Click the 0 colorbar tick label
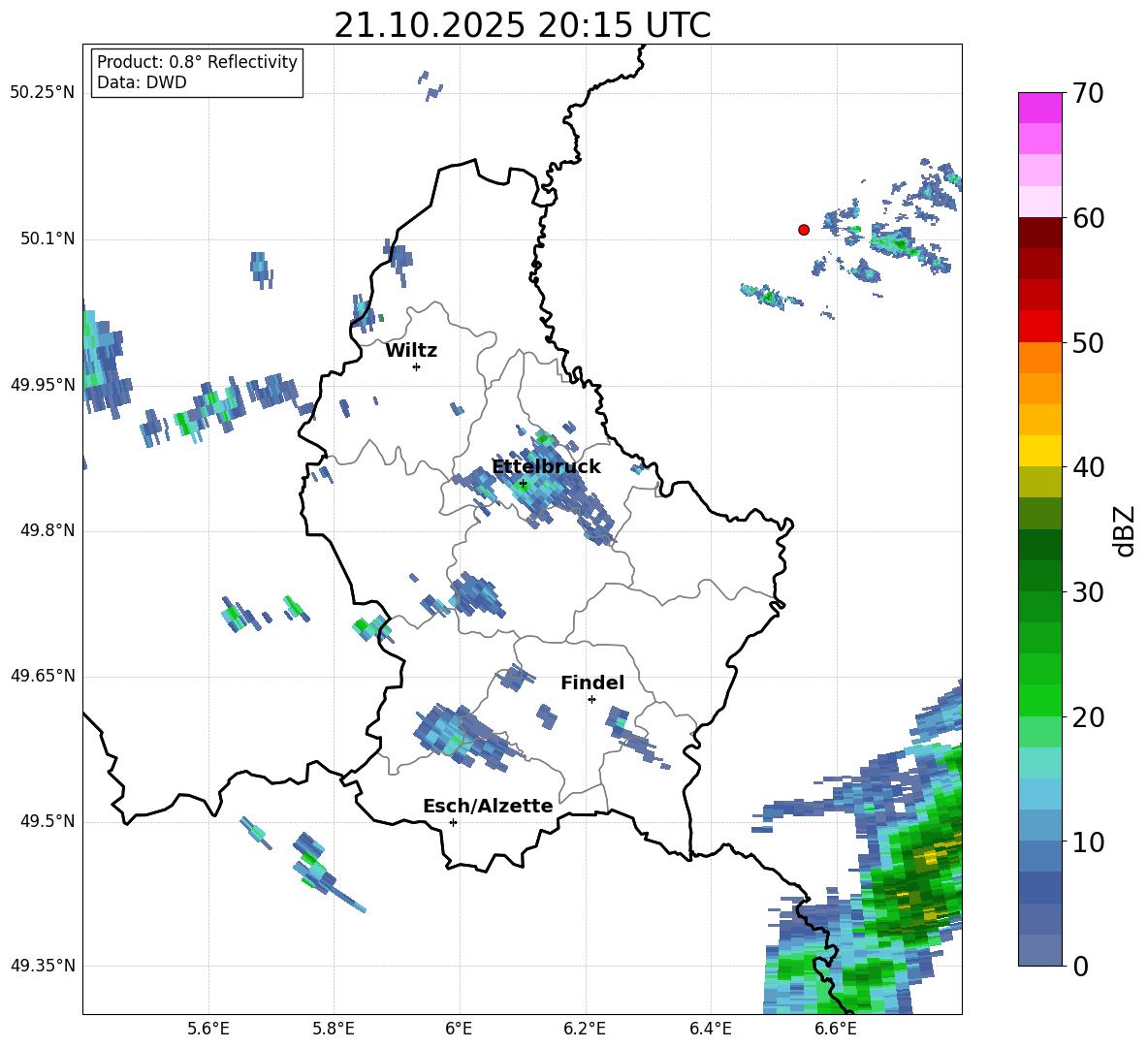1148x1048 pixels. (x=1080, y=967)
